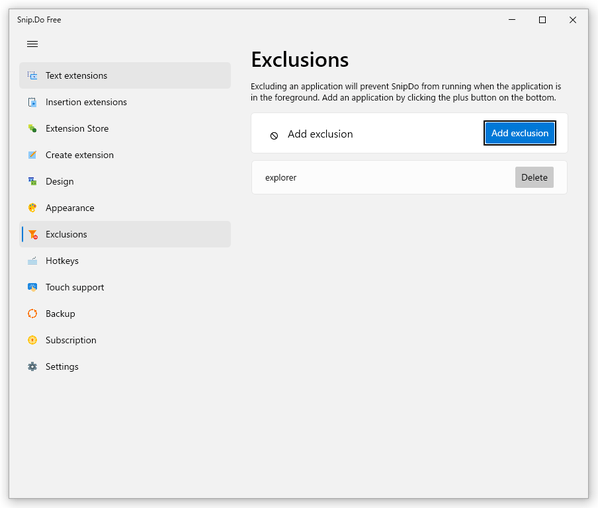Click the Backup circular icon

point(32,313)
